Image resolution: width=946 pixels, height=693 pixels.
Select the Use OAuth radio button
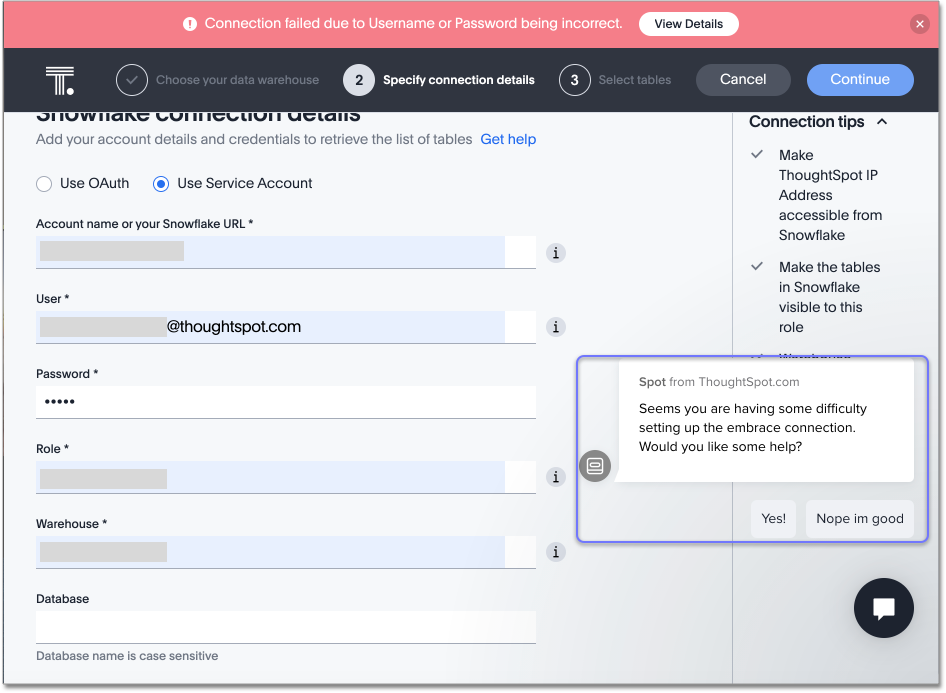[x=43, y=183]
